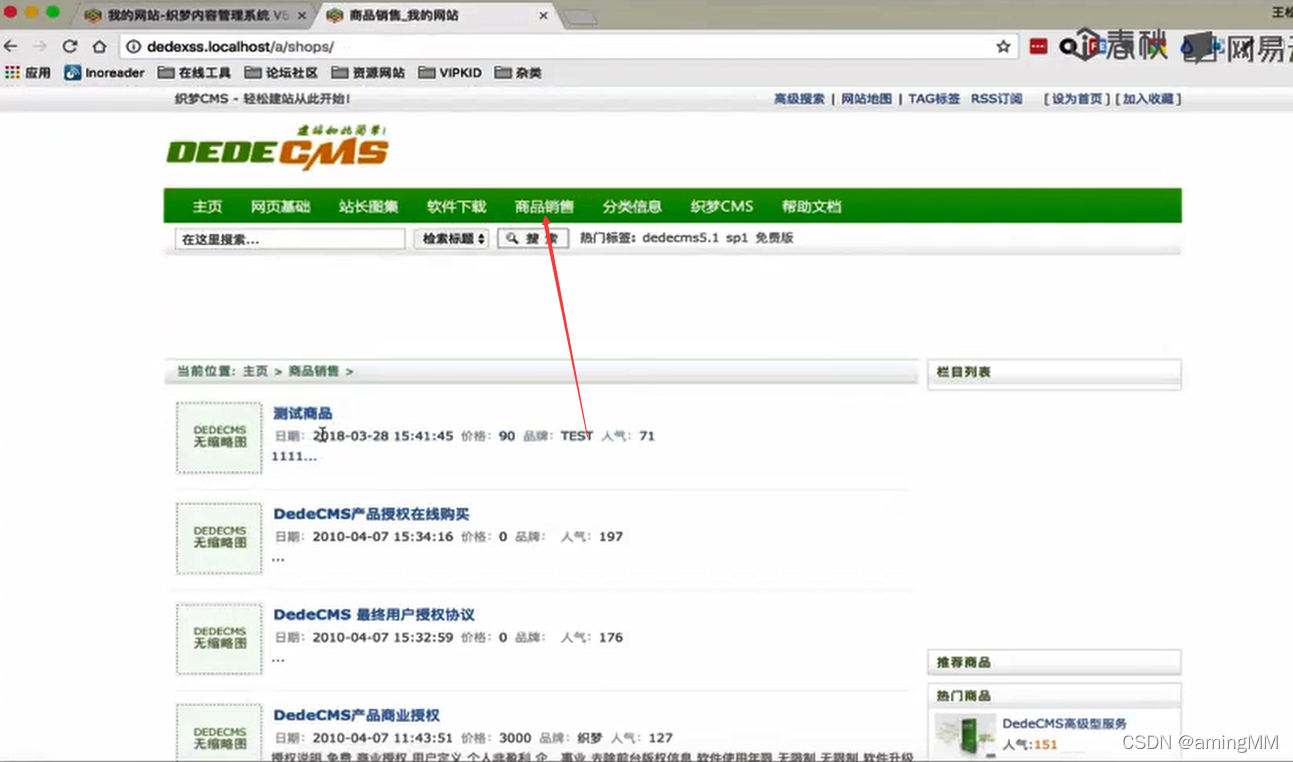Open the home page via the home icon

[98, 45]
